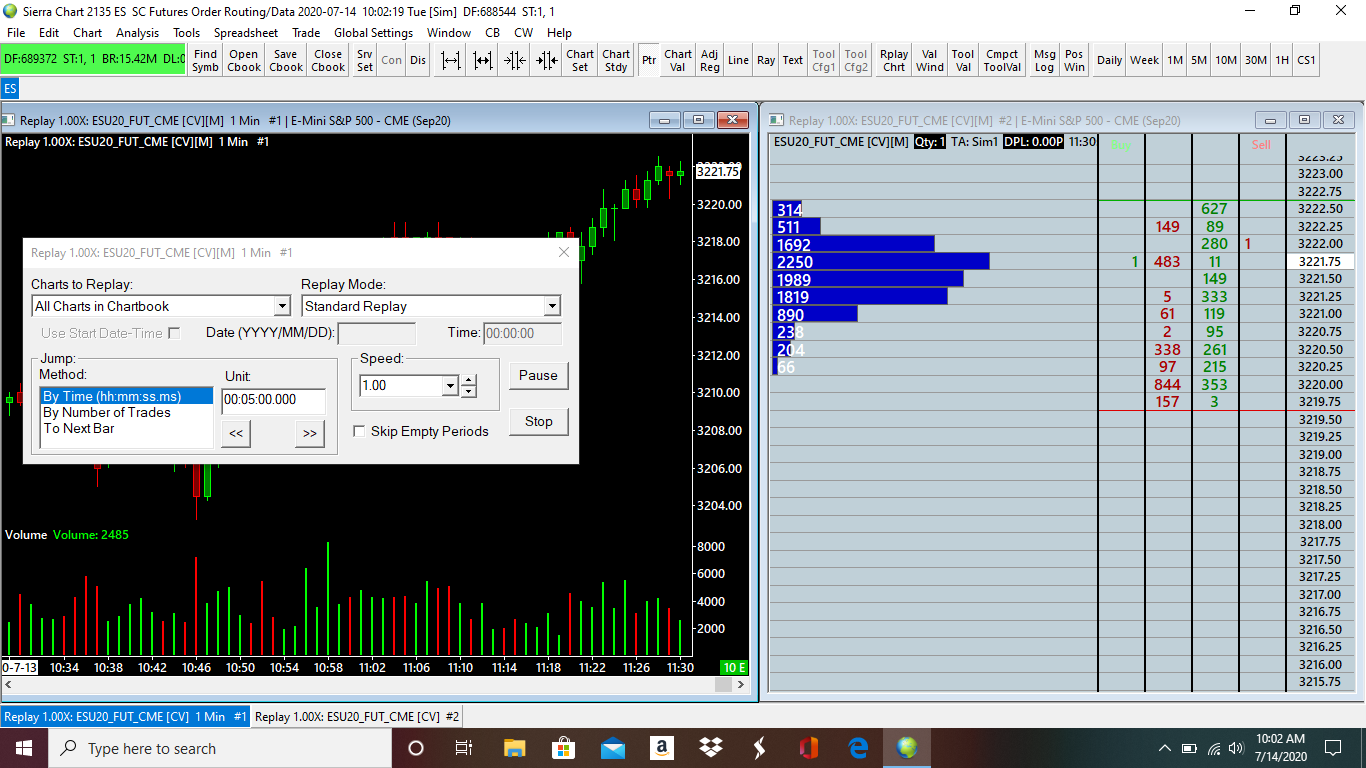Click the lightning-bolt icon on the taskbar
Image resolution: width=1366 pixels, height=768 pixels.
(x=759, y=748)
